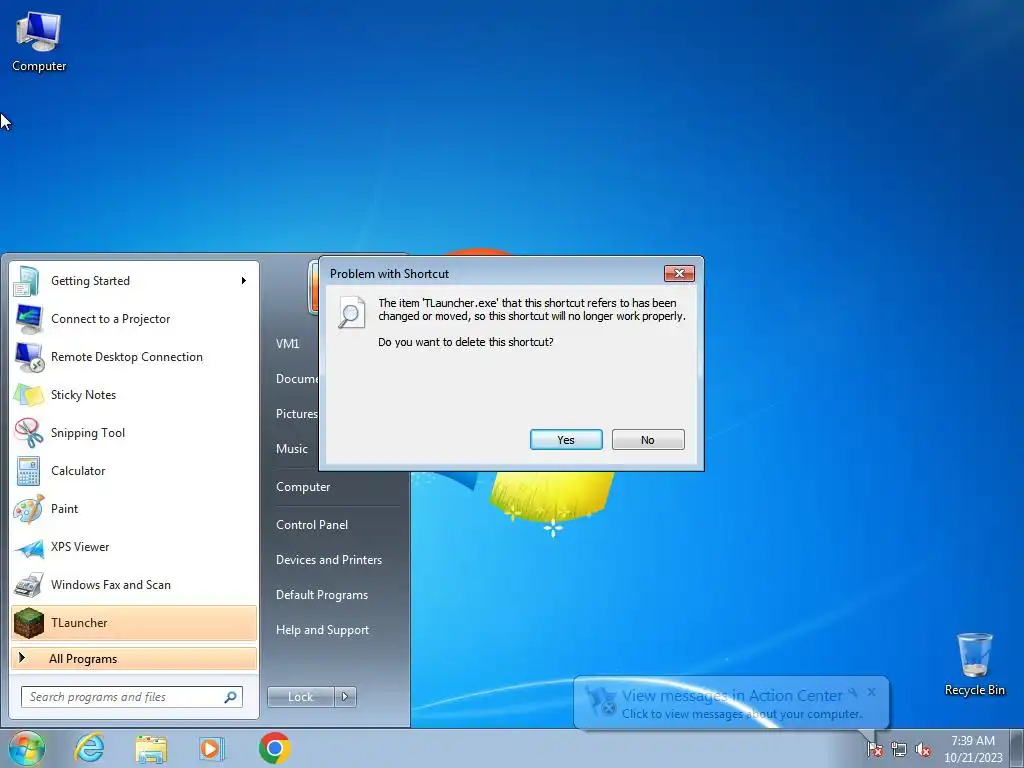This screenshot has height=768, width=1024.
Task: Select the Computer desktop icon
Action: click(39, 42)
